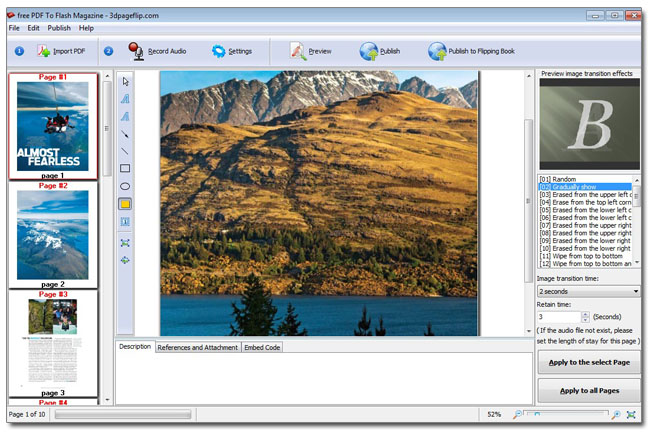The image size is (650, 438).
Task: Click the fit page icon in status bar
Action: [x=631, y=414]
